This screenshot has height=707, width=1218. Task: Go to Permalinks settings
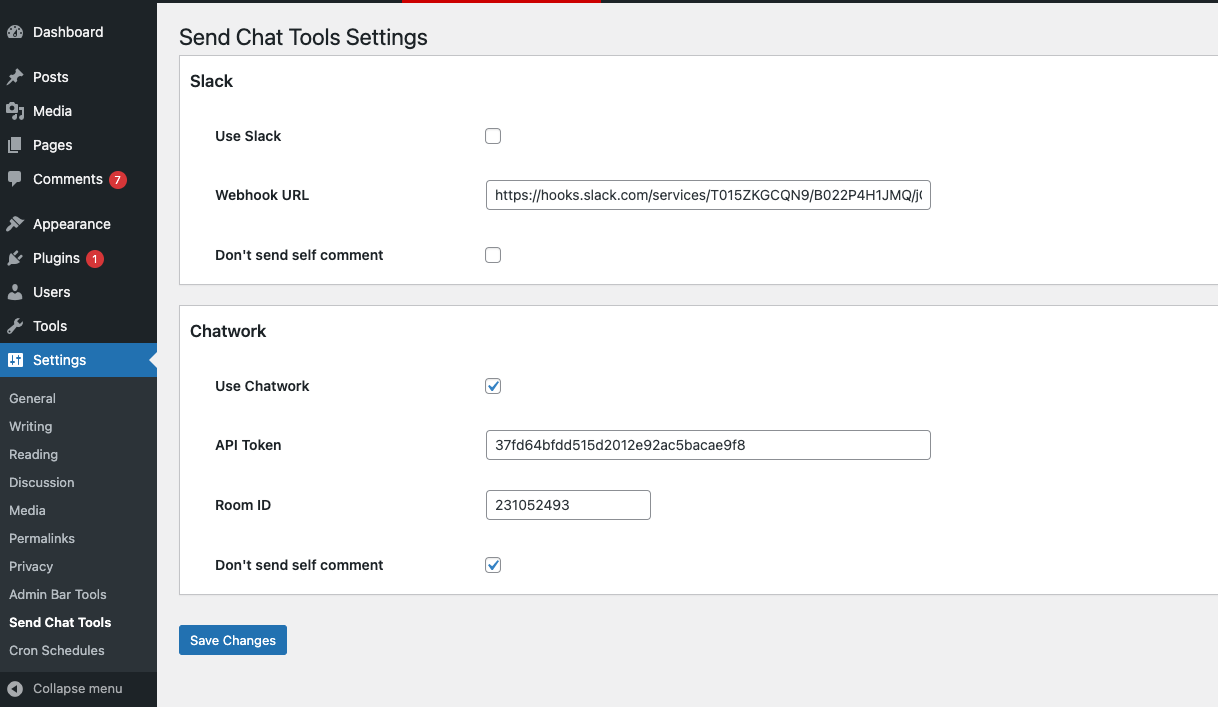[x=42, y=538]
